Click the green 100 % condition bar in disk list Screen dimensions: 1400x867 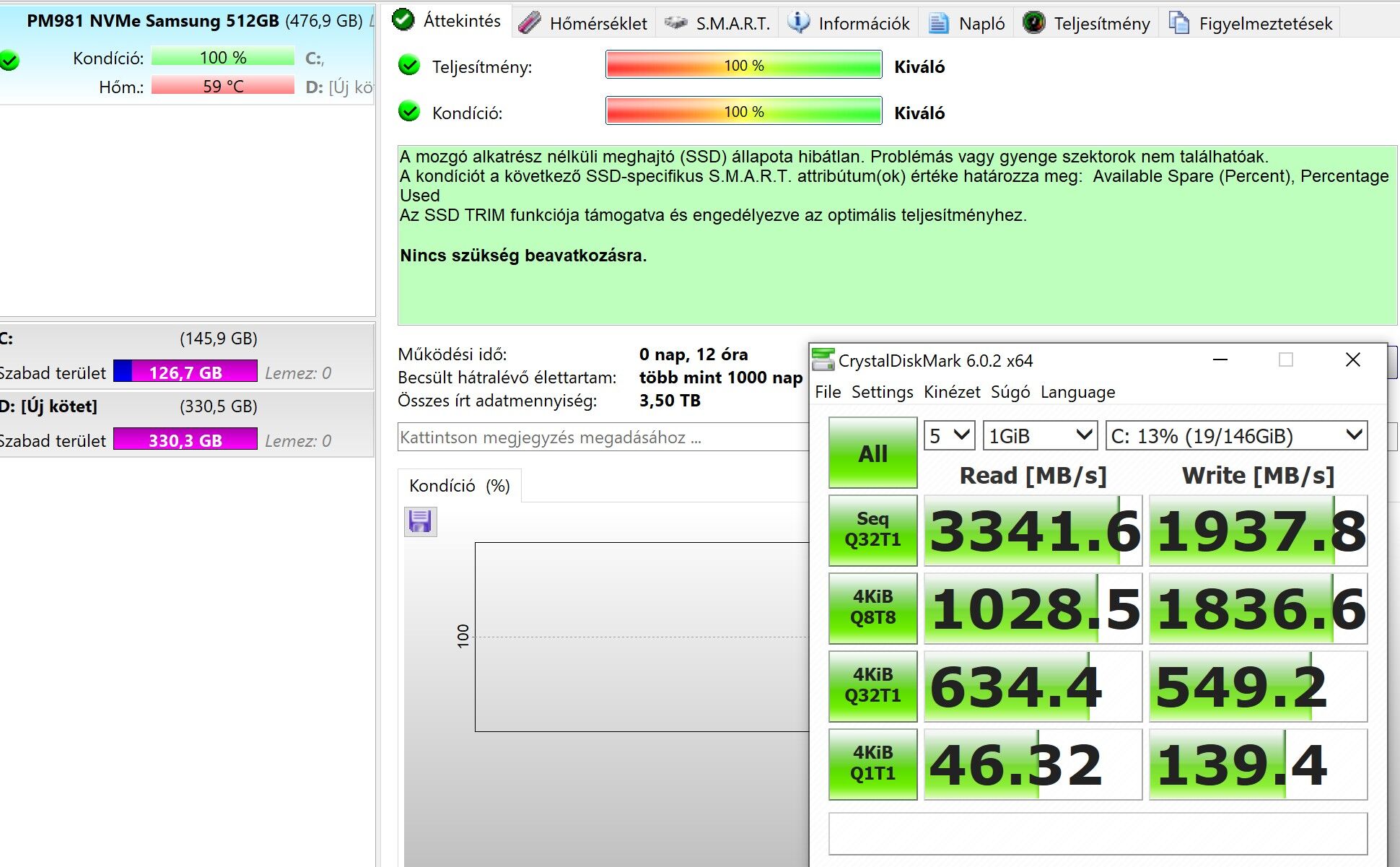pyautogui.click(x=223, y=57)
